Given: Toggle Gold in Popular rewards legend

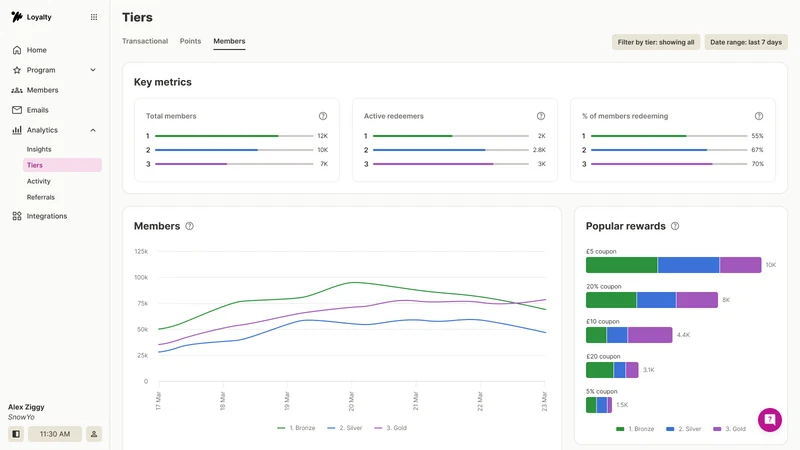Looking at the screenshot, I should tap(730, 429).
